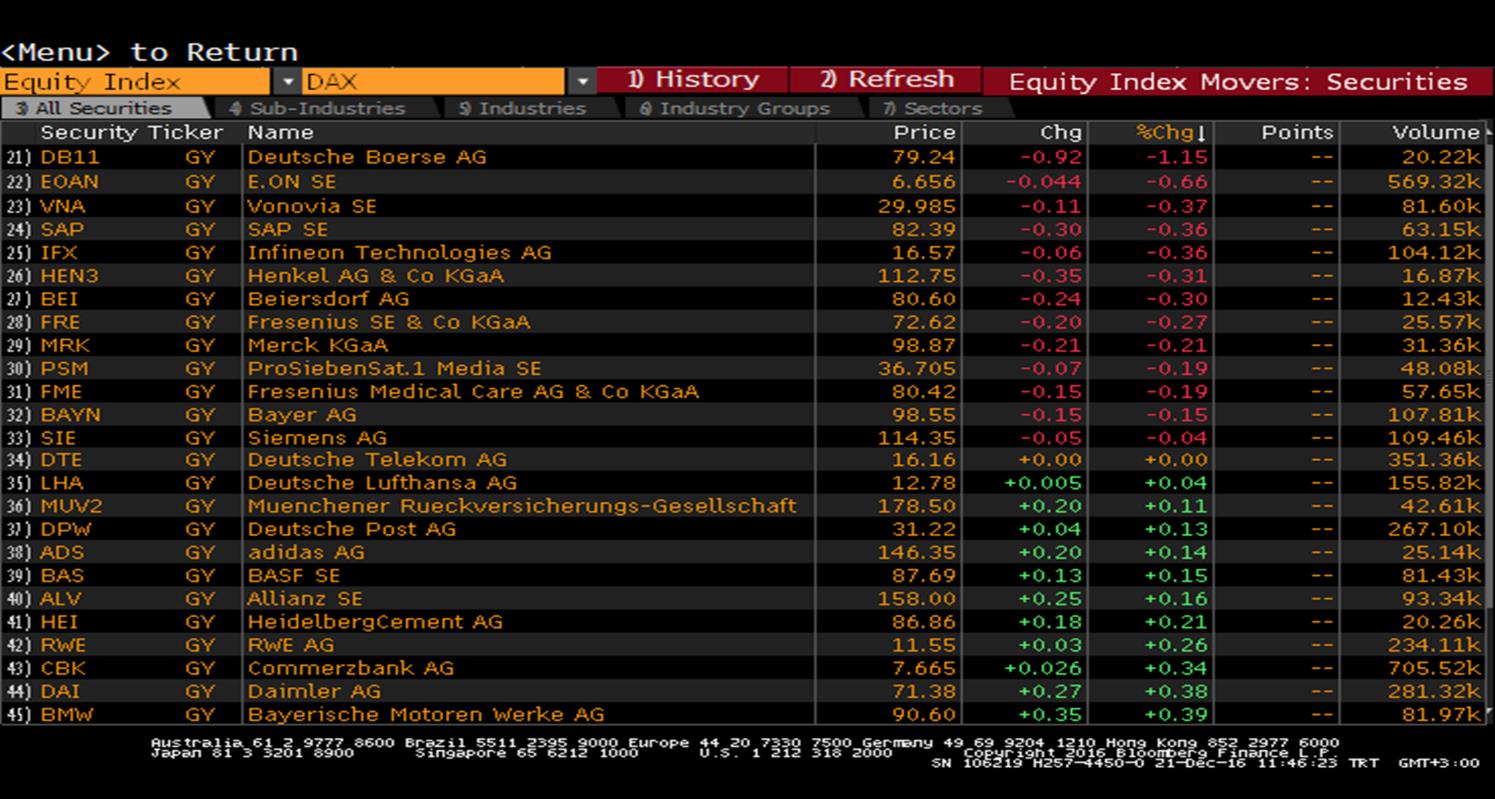Click Muenchener price 178.50
The image size is (1495, 799).
[x=917, y=506]
